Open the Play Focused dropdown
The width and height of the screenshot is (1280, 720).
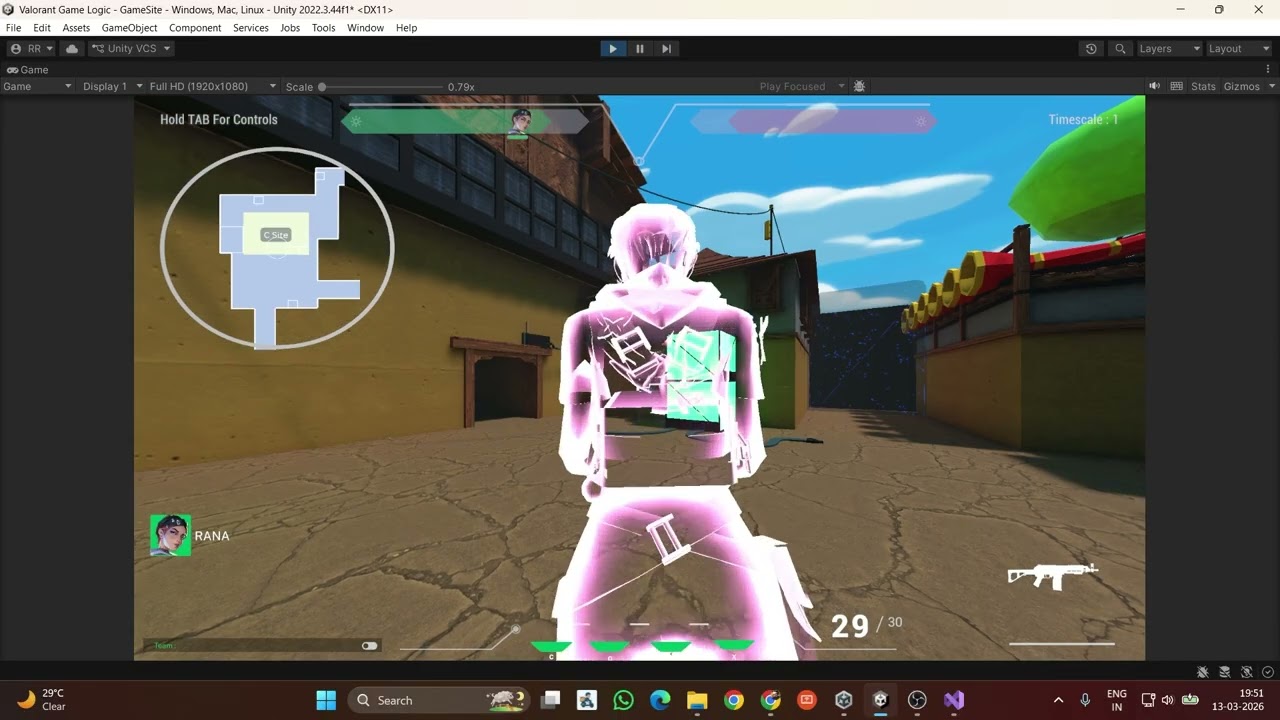(x=802, y=86)
